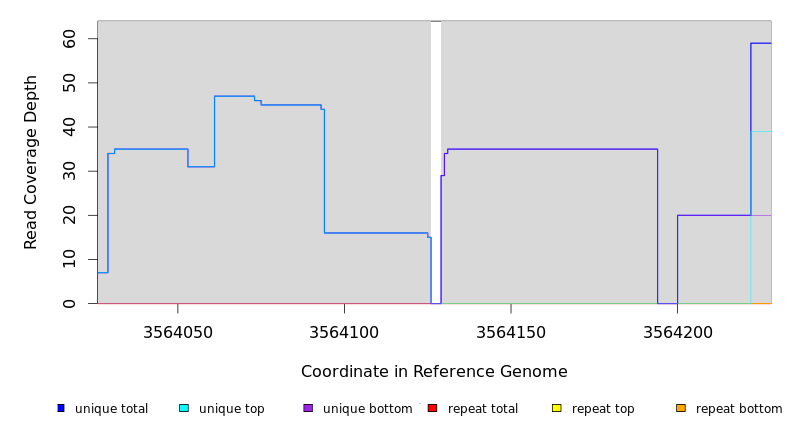
Task: Select the 'repeat top' legend label
Action: coord(603,409)
